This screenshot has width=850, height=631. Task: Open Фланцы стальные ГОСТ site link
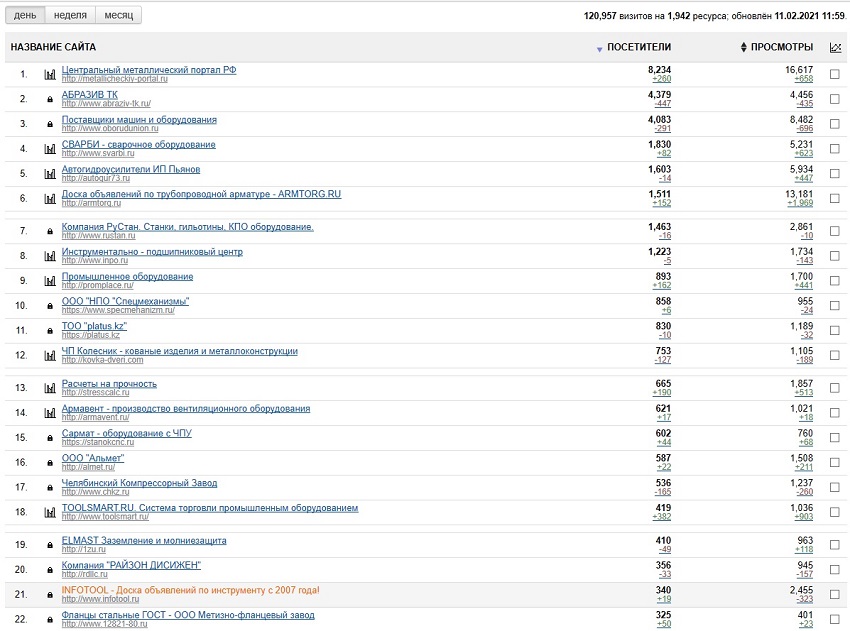point(188,615)
